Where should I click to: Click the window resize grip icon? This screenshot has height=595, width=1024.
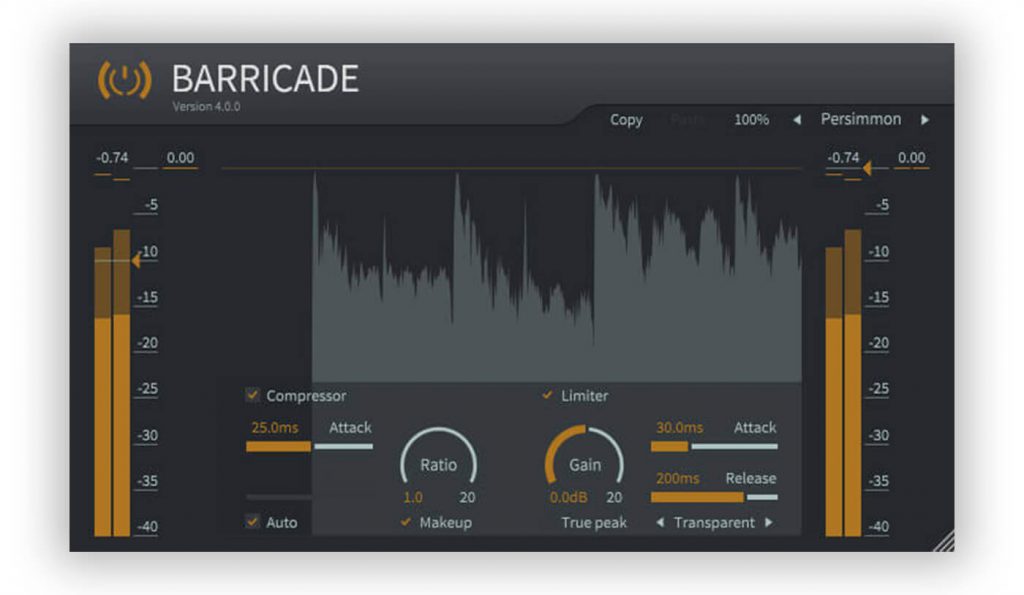pos(944,541)
